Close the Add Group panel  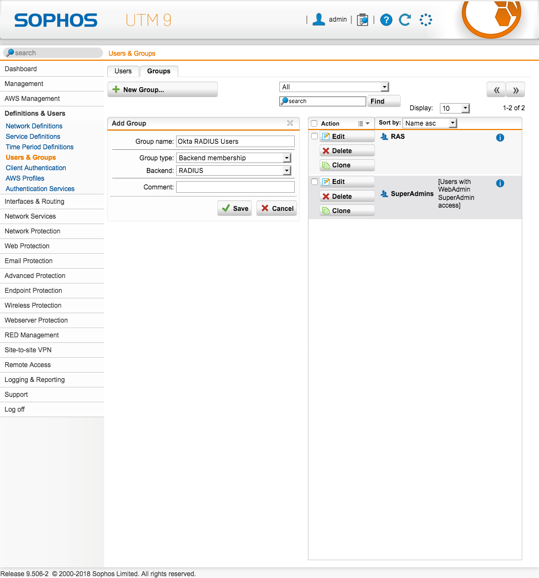point(290,123)
